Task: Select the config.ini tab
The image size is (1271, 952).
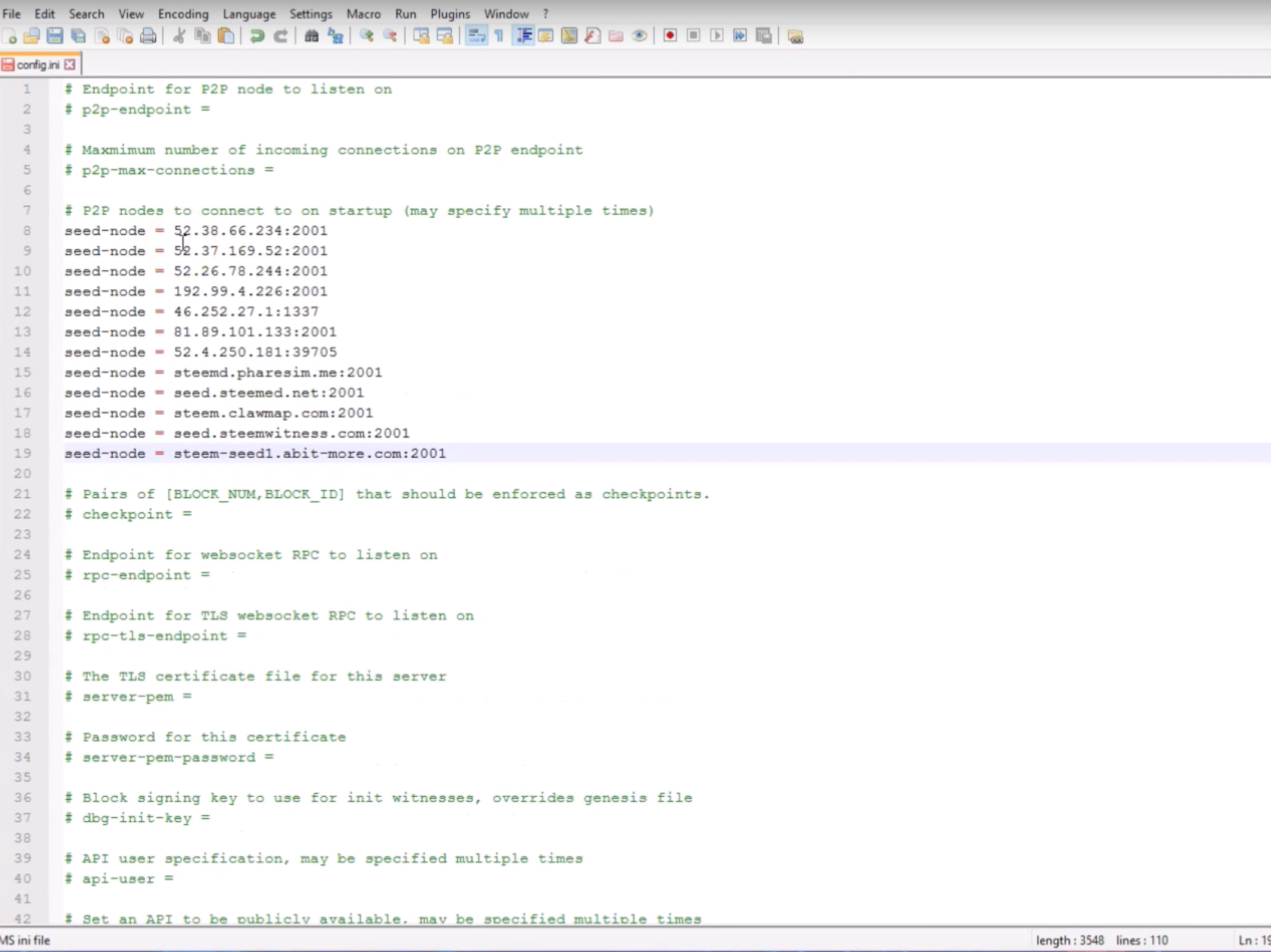Action: [38, 64]
